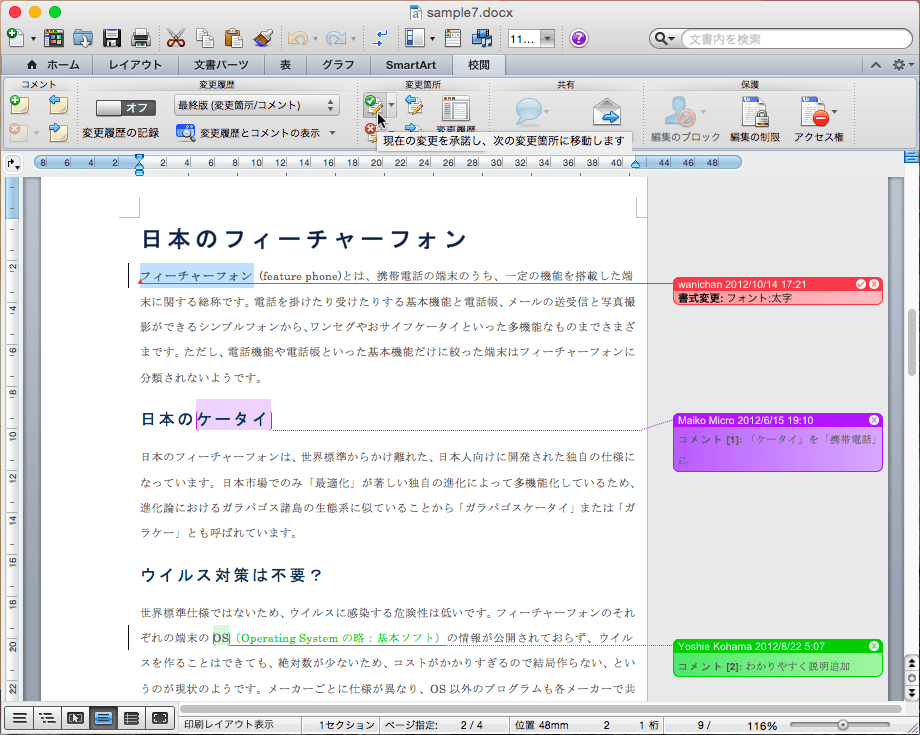Accept wanichan's format change via checkmark
Screen dimensions: 920x735
click(x=861, y=285)
